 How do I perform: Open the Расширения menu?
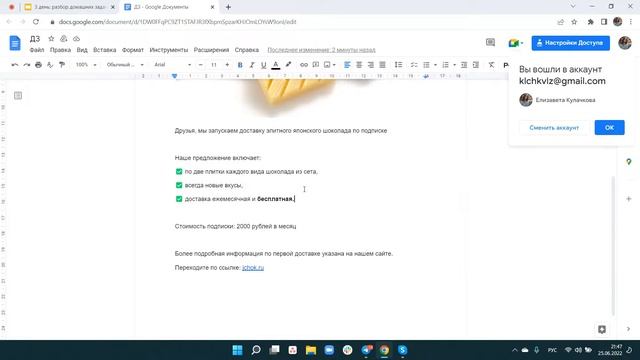point(211,50)
